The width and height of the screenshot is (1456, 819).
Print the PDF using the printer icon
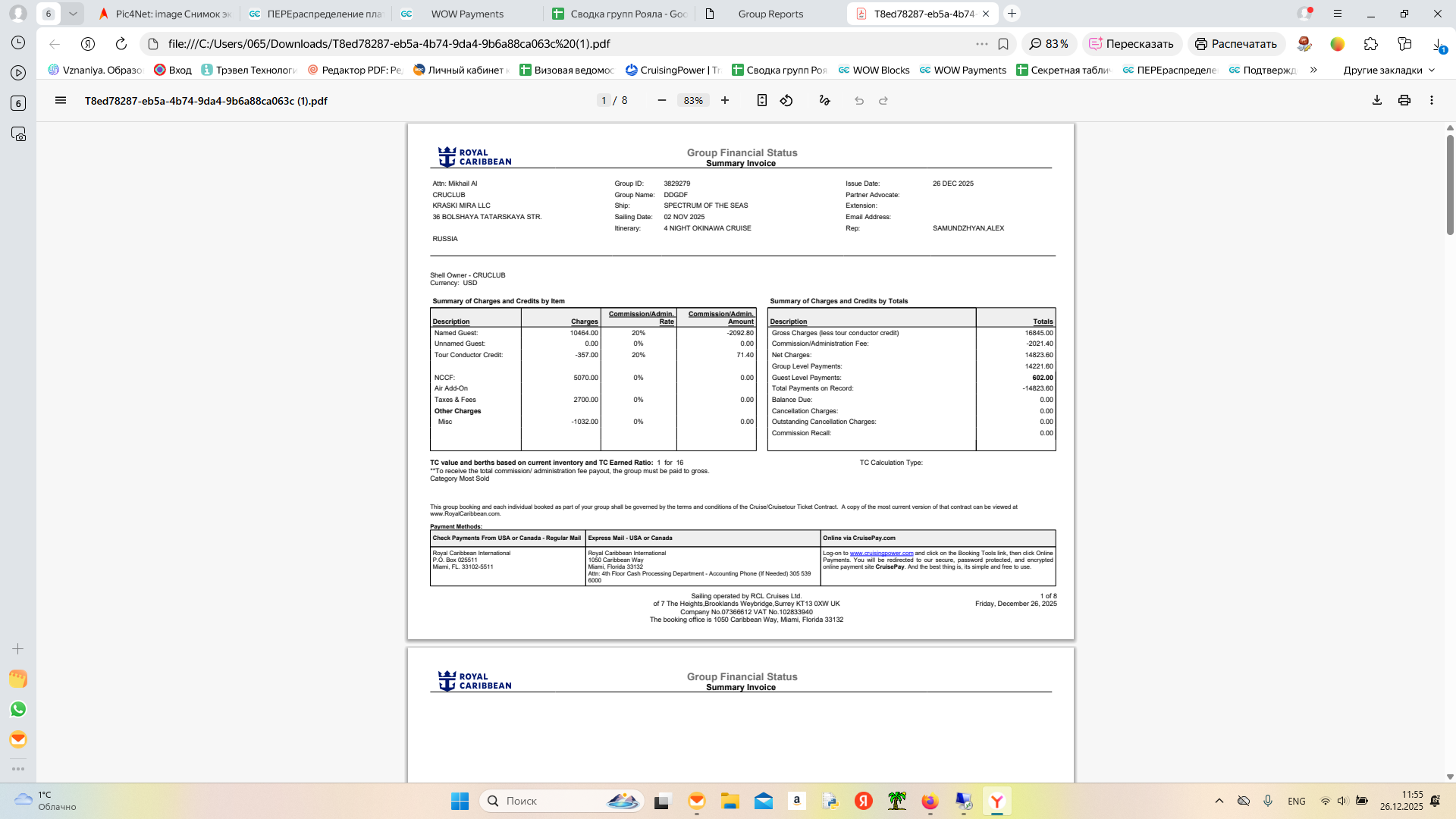tap(1404, 100)
